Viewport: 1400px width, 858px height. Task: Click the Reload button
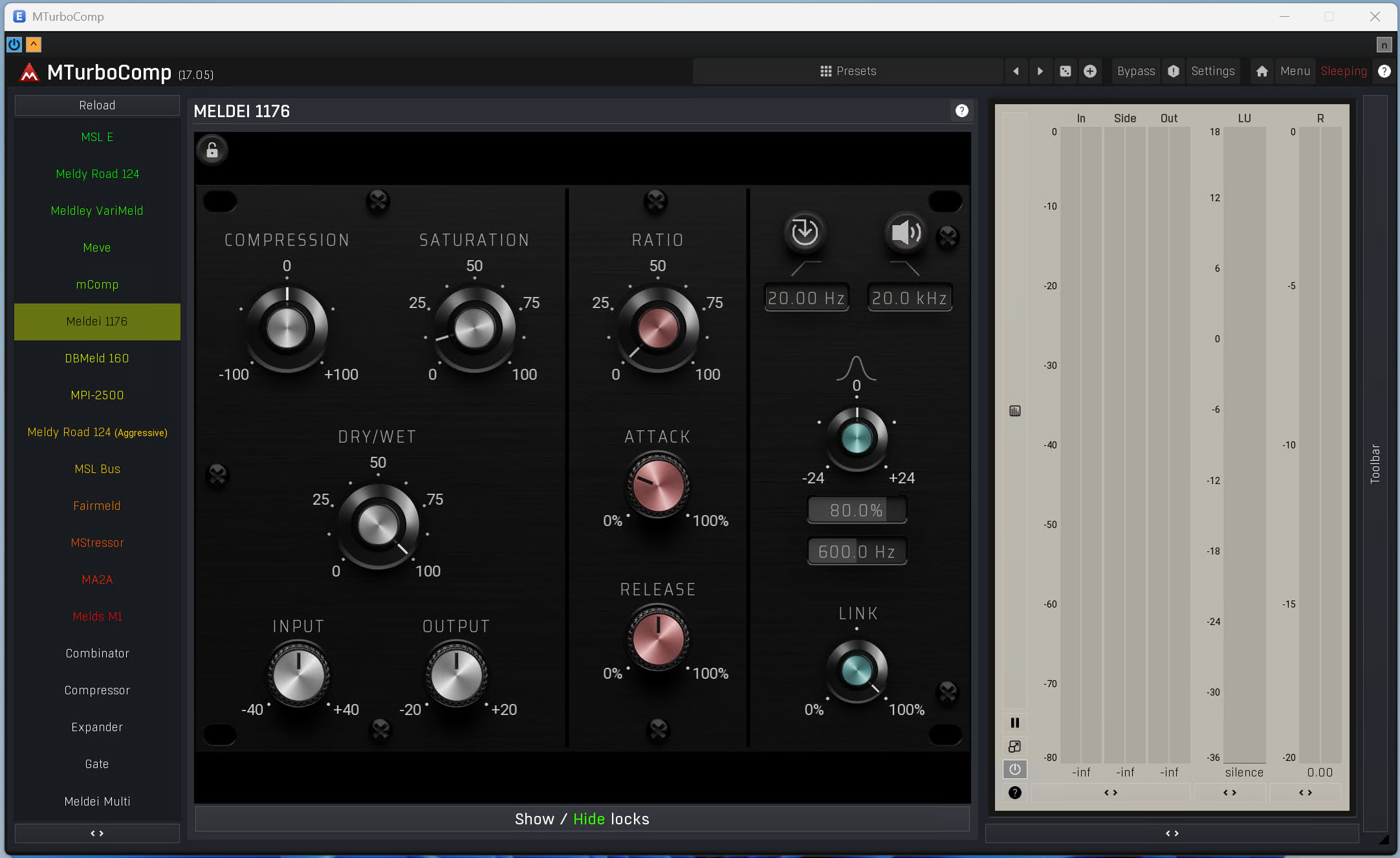97,105
